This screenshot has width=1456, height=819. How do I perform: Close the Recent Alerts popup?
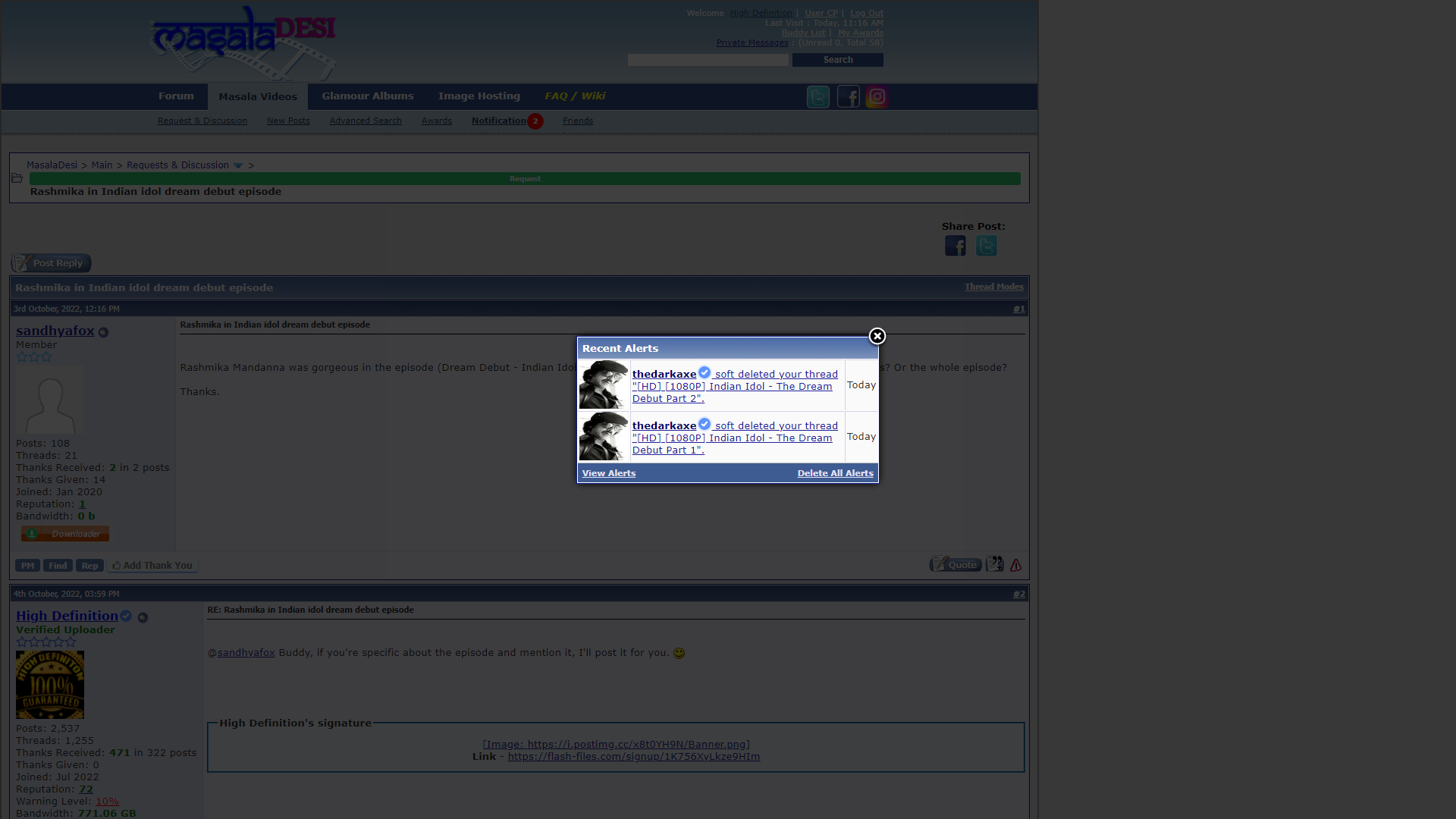click(x=877, y=336)
